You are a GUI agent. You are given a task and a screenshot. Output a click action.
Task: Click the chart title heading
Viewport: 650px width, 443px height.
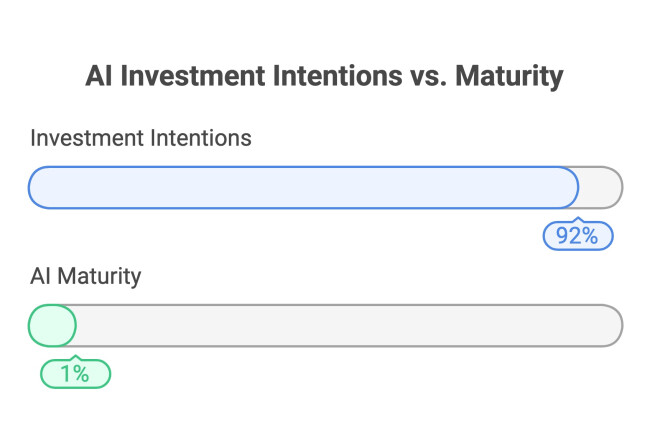click(325, 77)
